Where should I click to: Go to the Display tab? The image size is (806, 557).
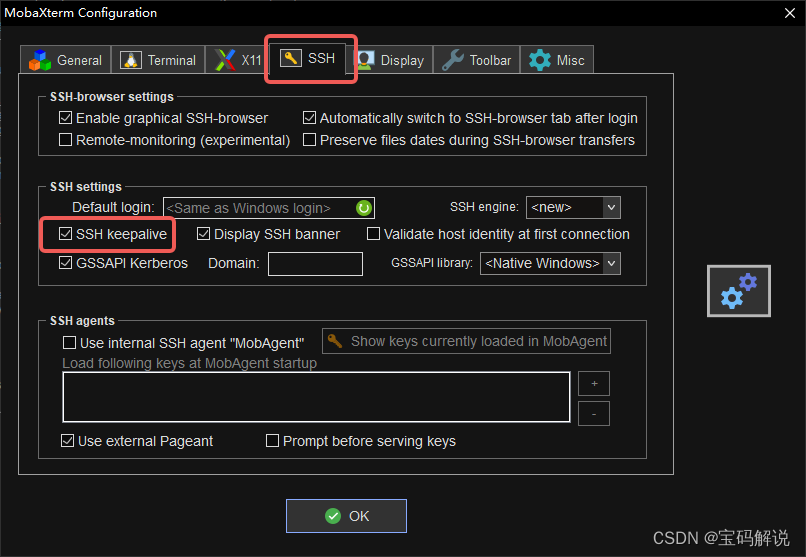coord(392,60)
